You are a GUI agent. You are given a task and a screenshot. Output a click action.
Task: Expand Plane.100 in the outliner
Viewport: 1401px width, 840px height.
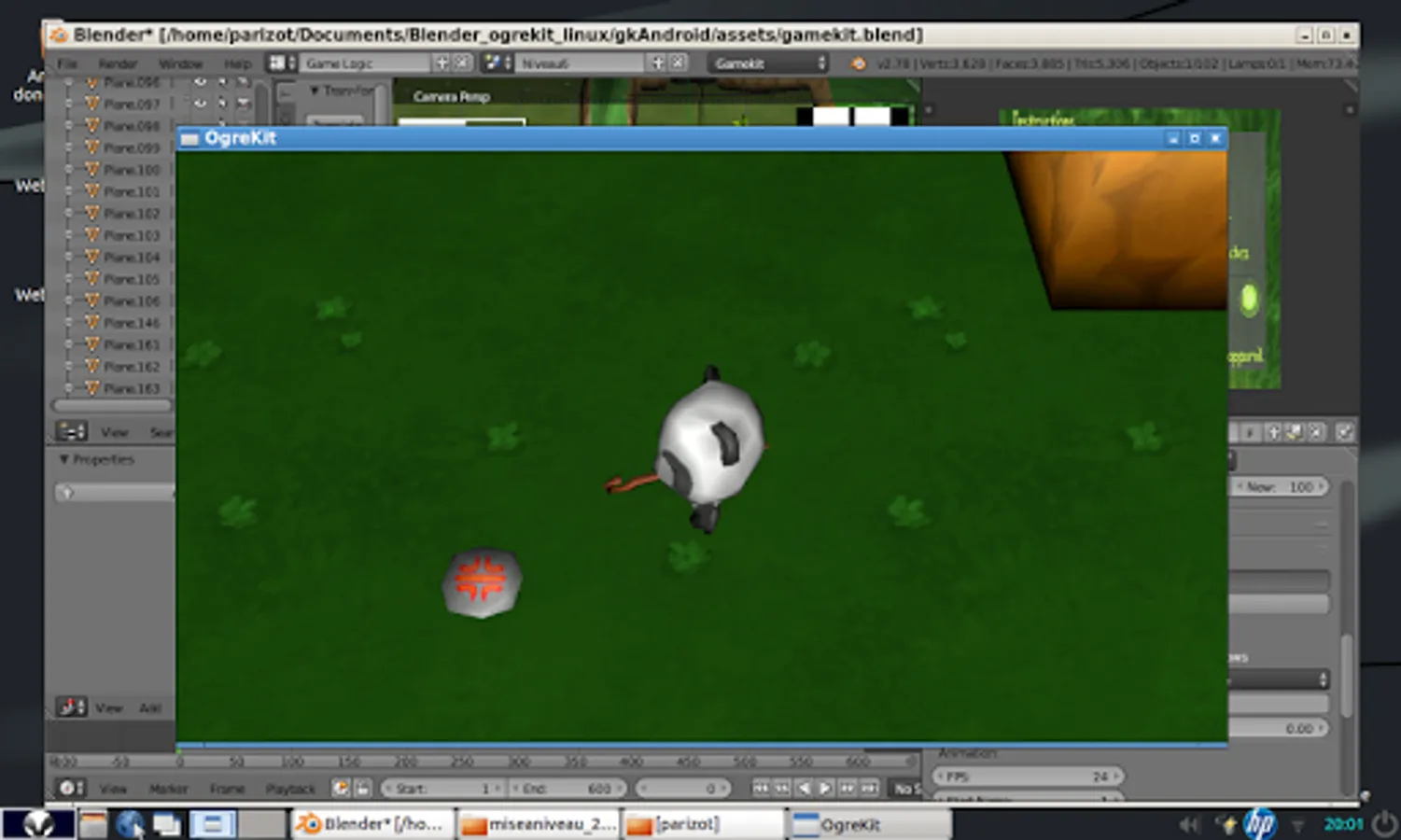[x=69, y=170]
